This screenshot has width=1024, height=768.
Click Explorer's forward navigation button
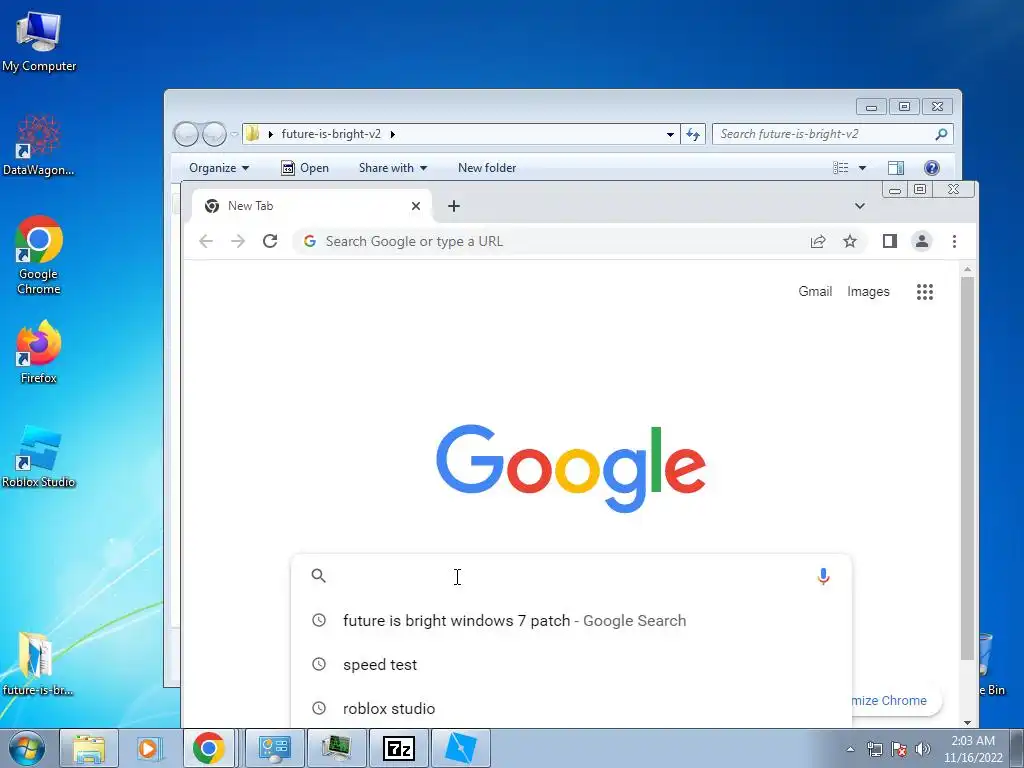click(214, 134)
